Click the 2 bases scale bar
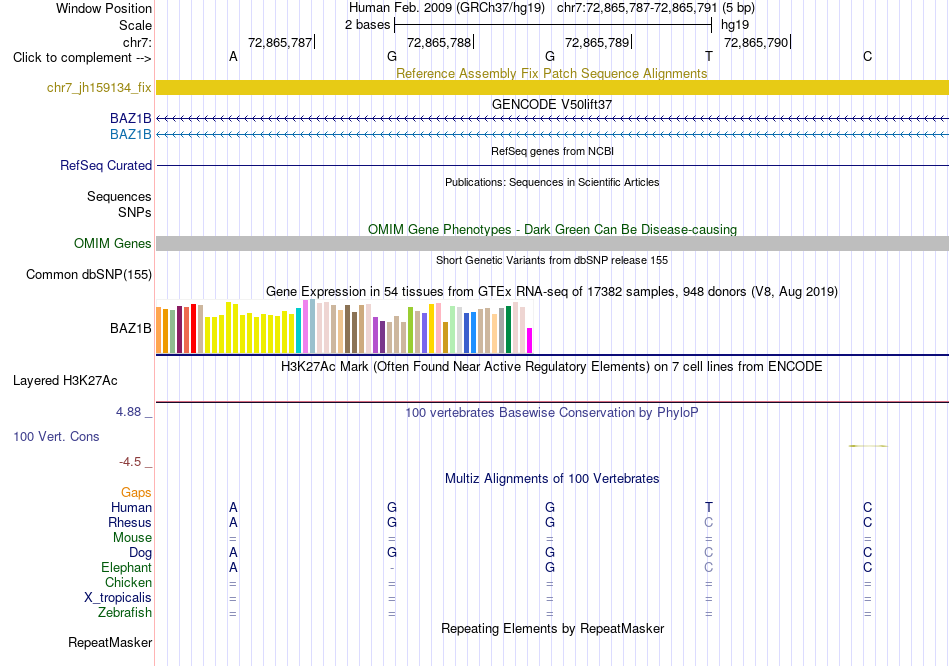Viewport: 950px width, 666px height. (553, 25)
